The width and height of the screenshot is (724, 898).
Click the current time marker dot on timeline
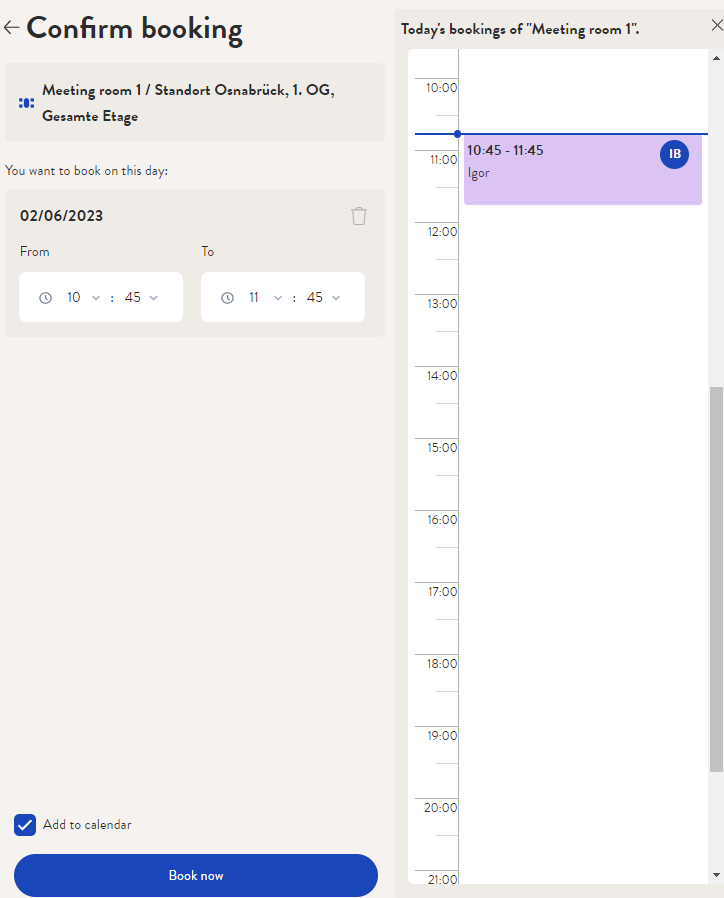click(457, 134)
